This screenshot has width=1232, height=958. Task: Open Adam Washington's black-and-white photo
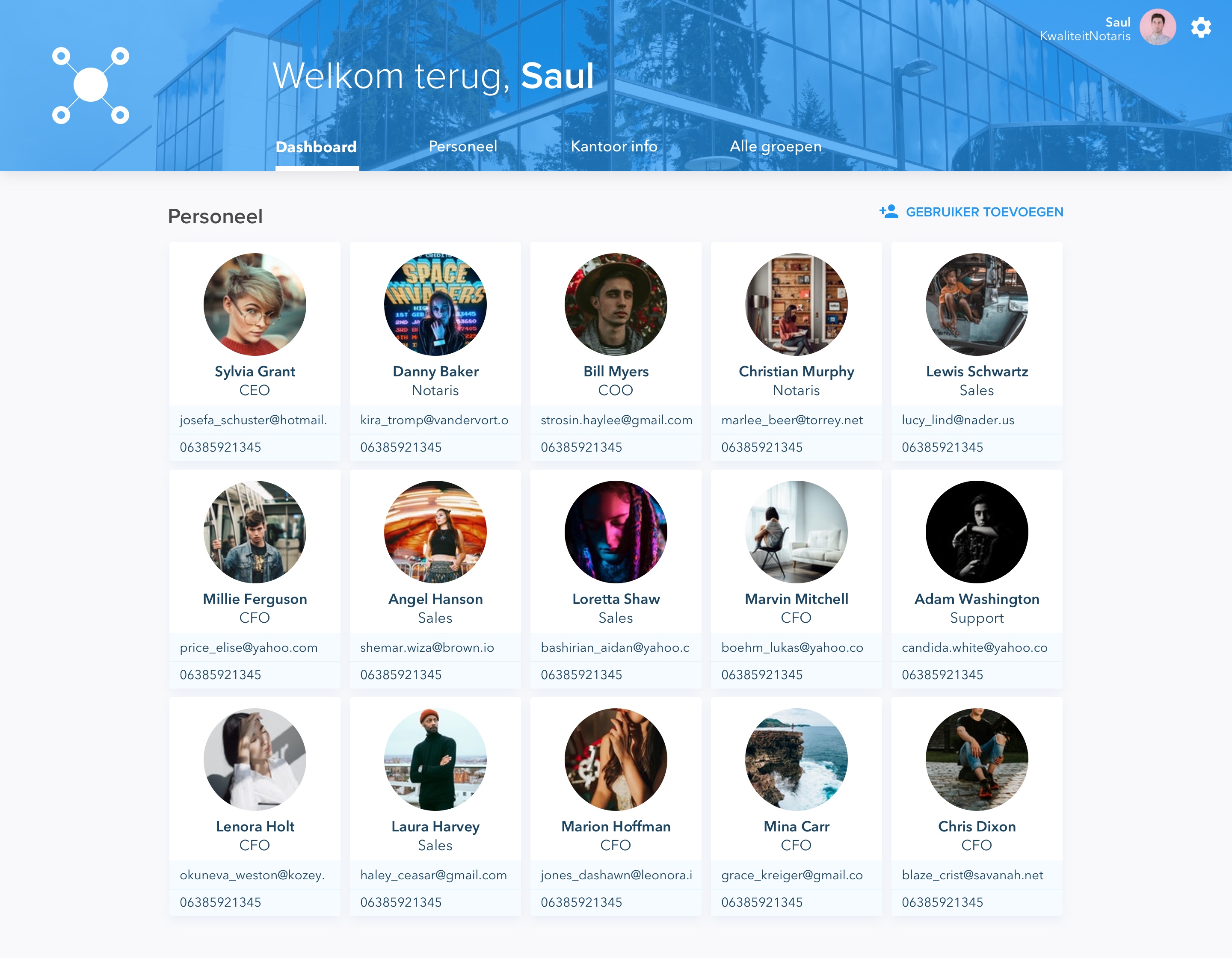coord(977,532)
